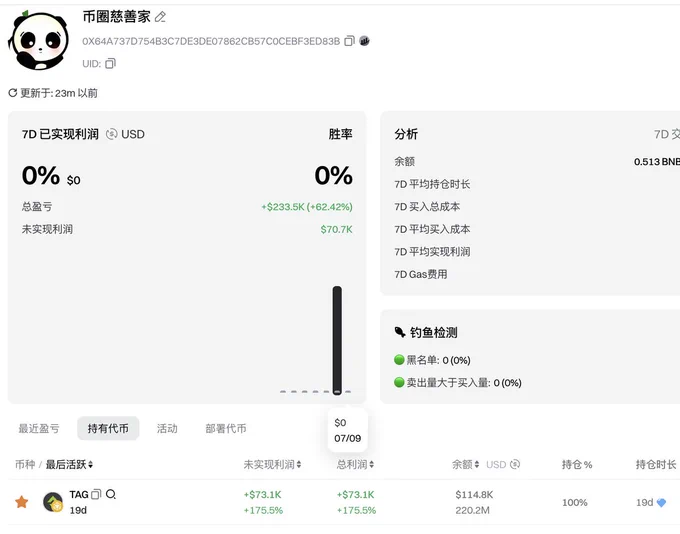Sort by 最后活跃 column
The image size is (680, 534).
click(x=69, y=465)
